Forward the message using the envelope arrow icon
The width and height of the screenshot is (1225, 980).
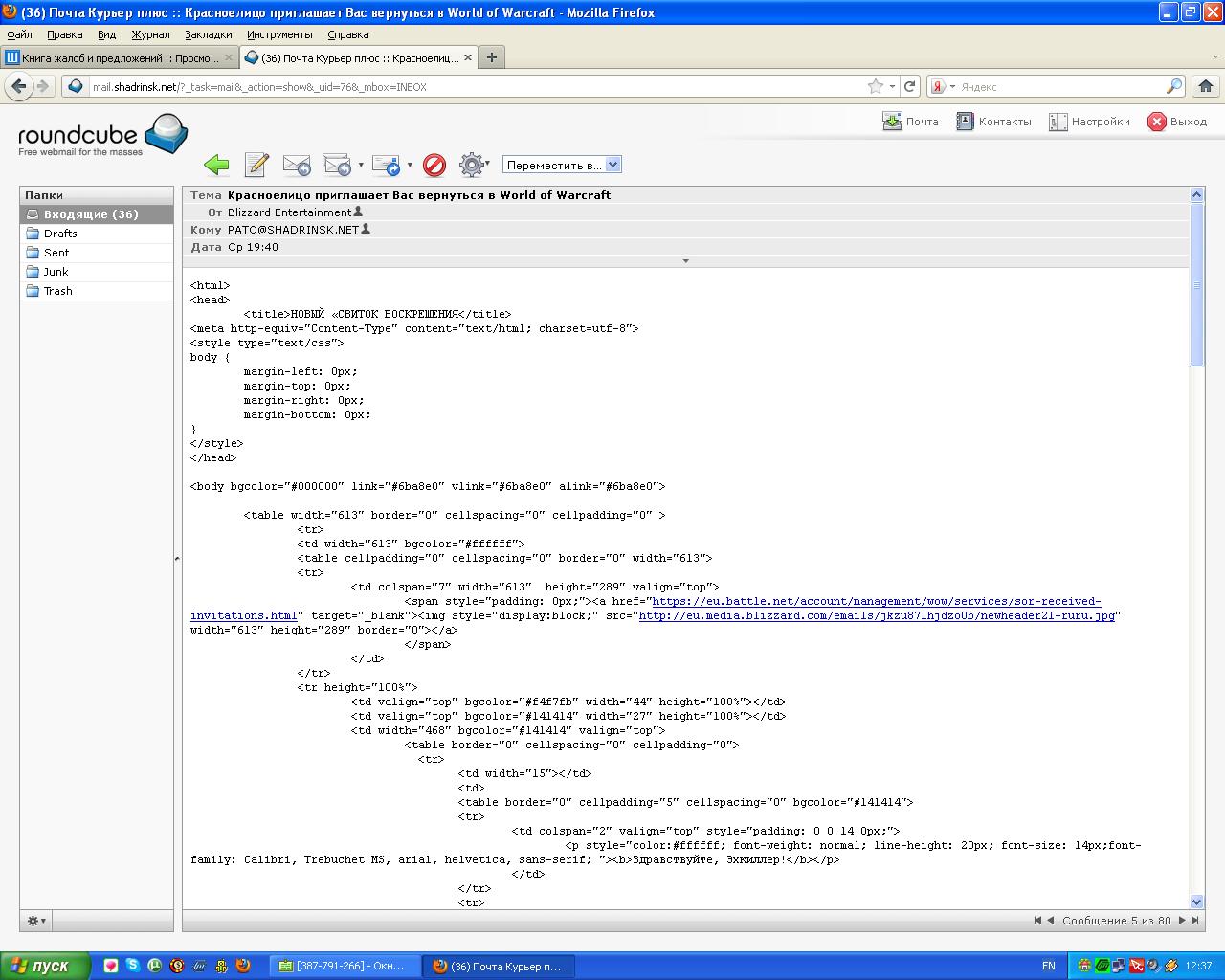tap(386, 165)
